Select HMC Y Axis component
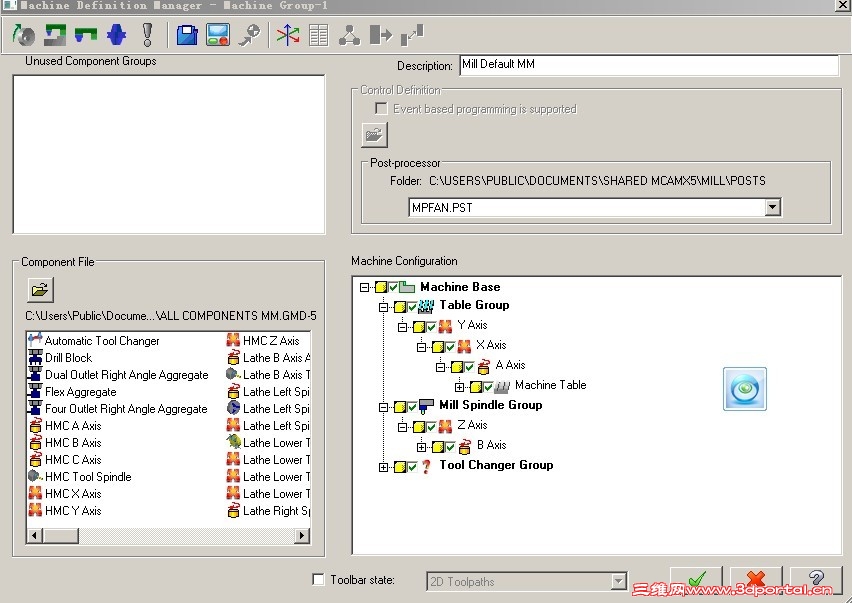Image resolution: width=852 pixels, height=603 pixels. tap(73, 511)
